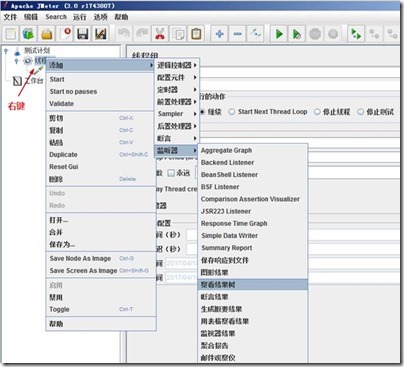Click the Undo arrow toolbar icon
Image resolution: width=404 pixels, height=367 pixels.
pos(124,34)
